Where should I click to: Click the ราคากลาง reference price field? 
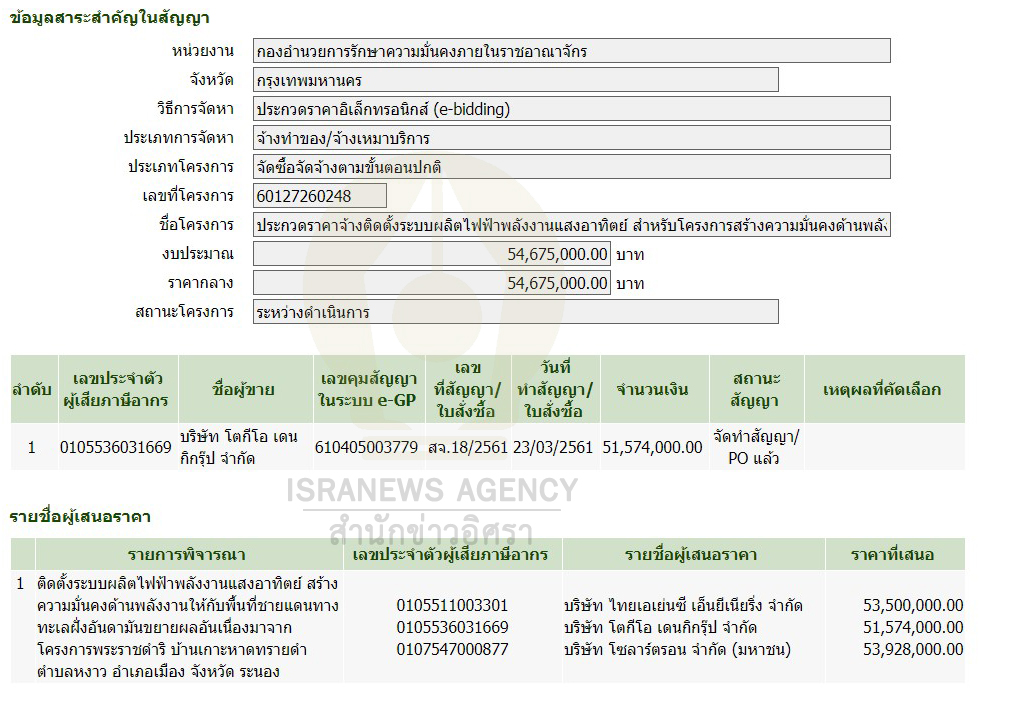point(431,283)
